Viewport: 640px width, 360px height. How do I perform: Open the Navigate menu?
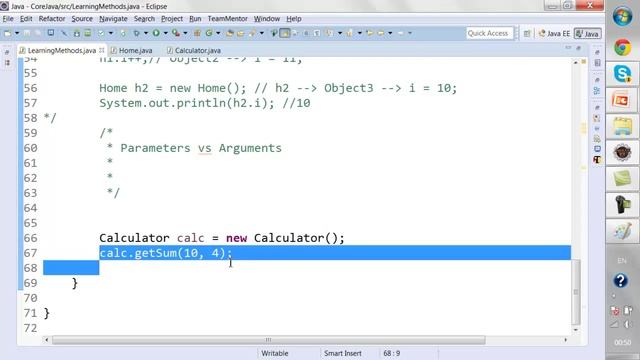(x=113, y=19)
